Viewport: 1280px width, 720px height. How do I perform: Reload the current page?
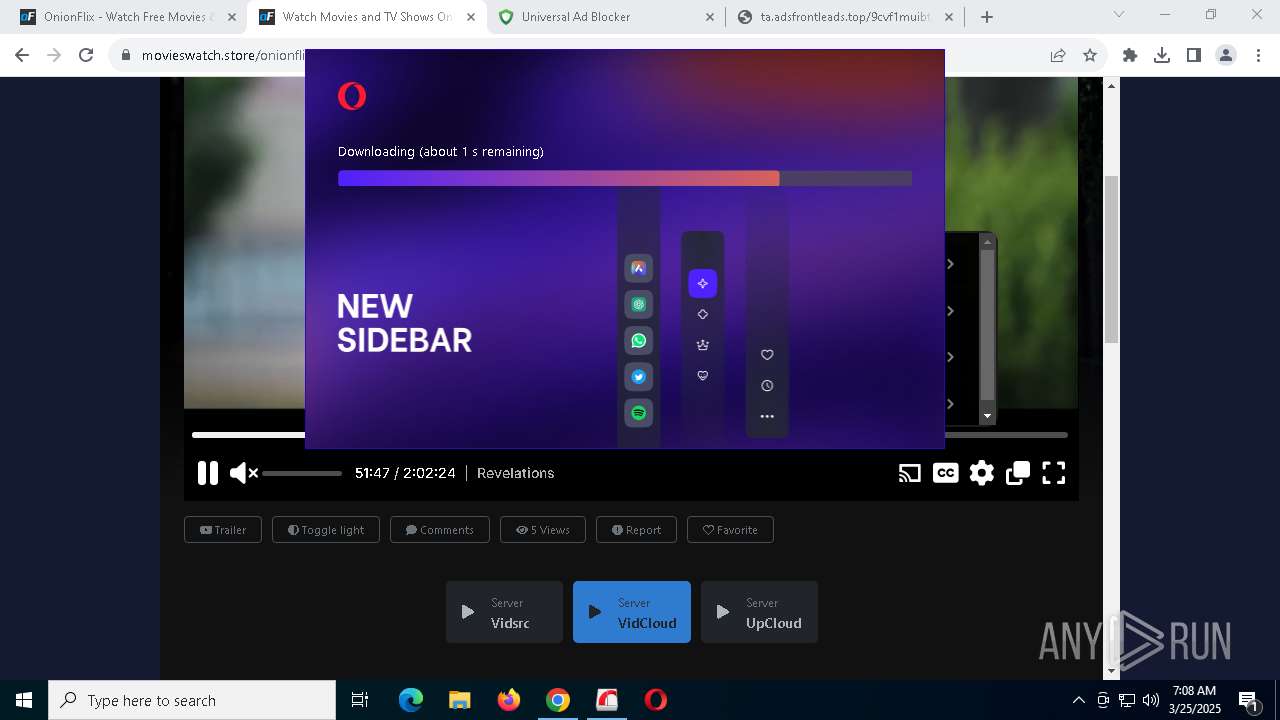[86, 56]
